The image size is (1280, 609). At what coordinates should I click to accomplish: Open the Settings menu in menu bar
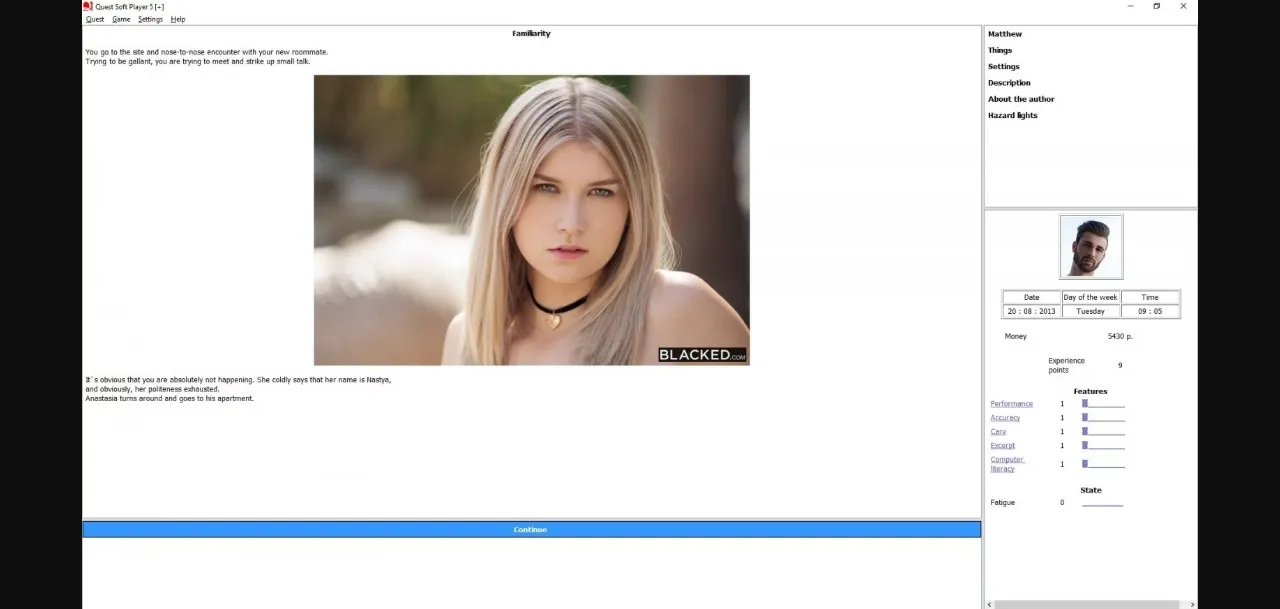(150, 19)
